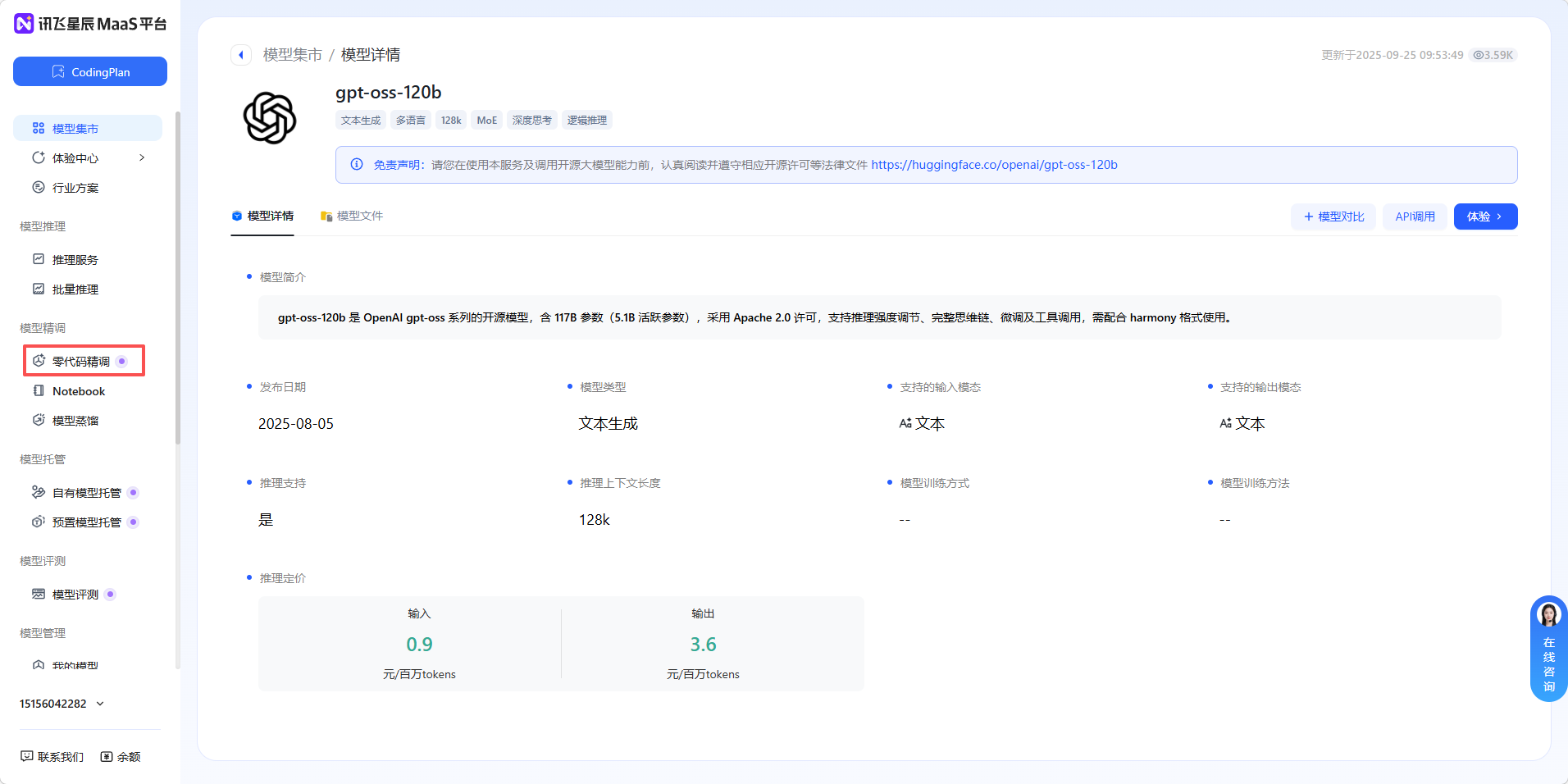This screenshot has width=1568, height=784.
Task: Switch to the 模型文件 tab
Action: click(x=352, y=216)
